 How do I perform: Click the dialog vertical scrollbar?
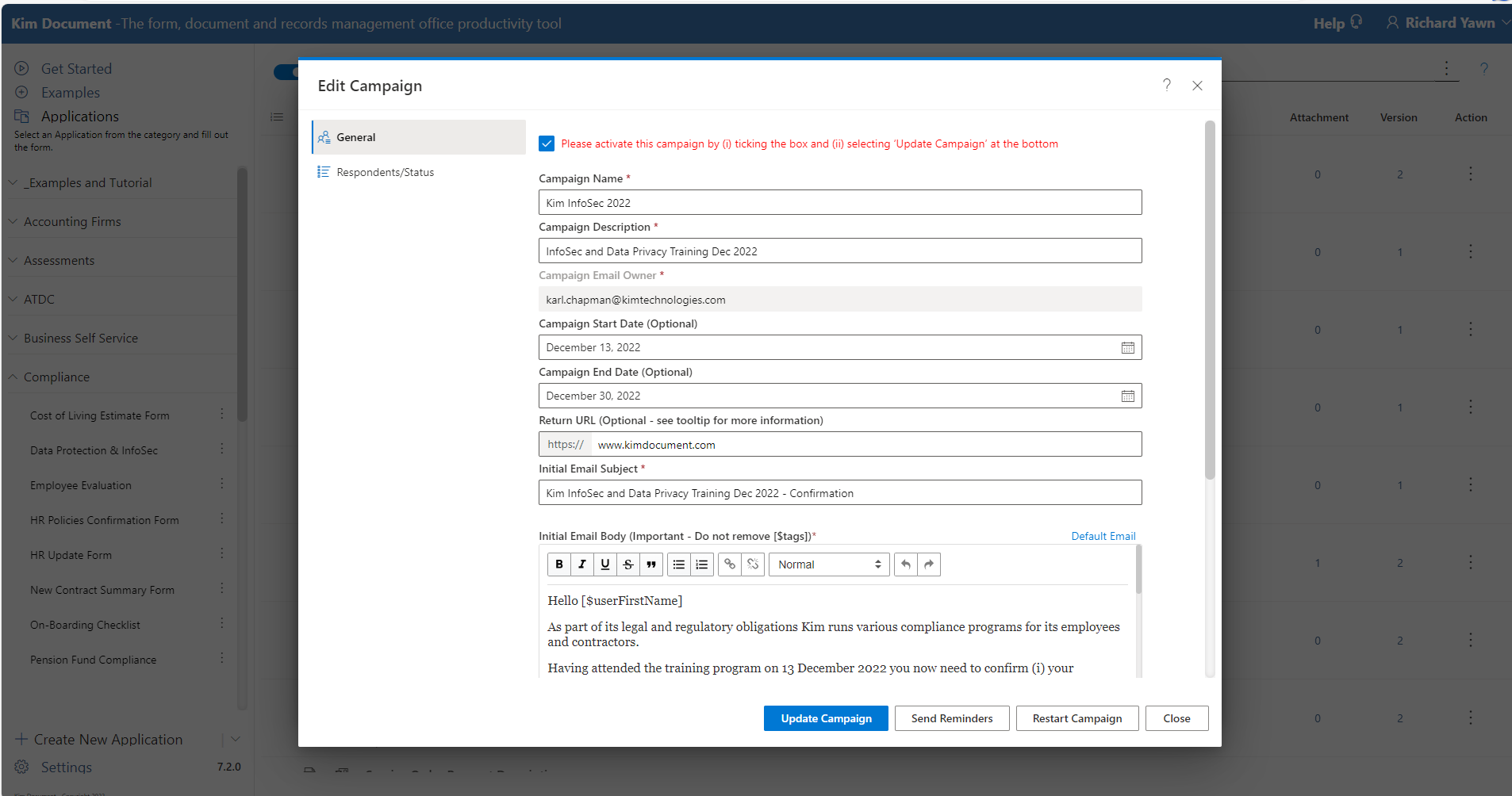tap(1210, 300)
